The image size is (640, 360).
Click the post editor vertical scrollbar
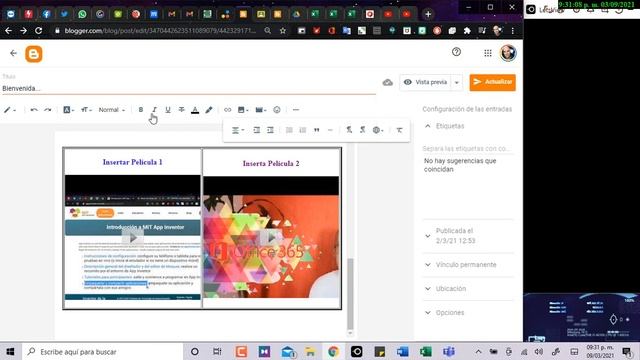pos(350,294)
